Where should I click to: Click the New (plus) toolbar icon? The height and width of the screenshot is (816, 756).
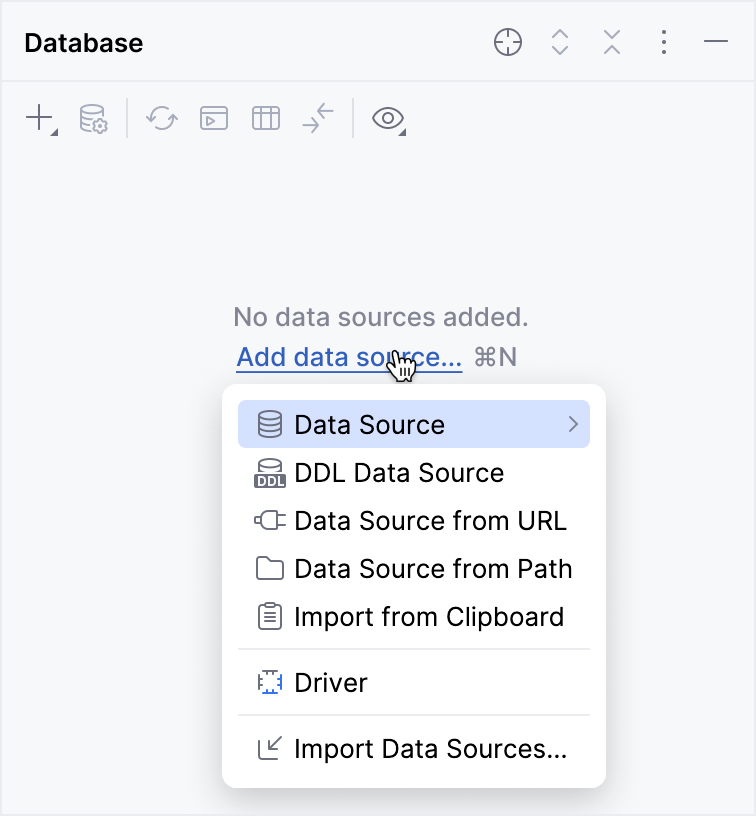[x=39, y=119]
